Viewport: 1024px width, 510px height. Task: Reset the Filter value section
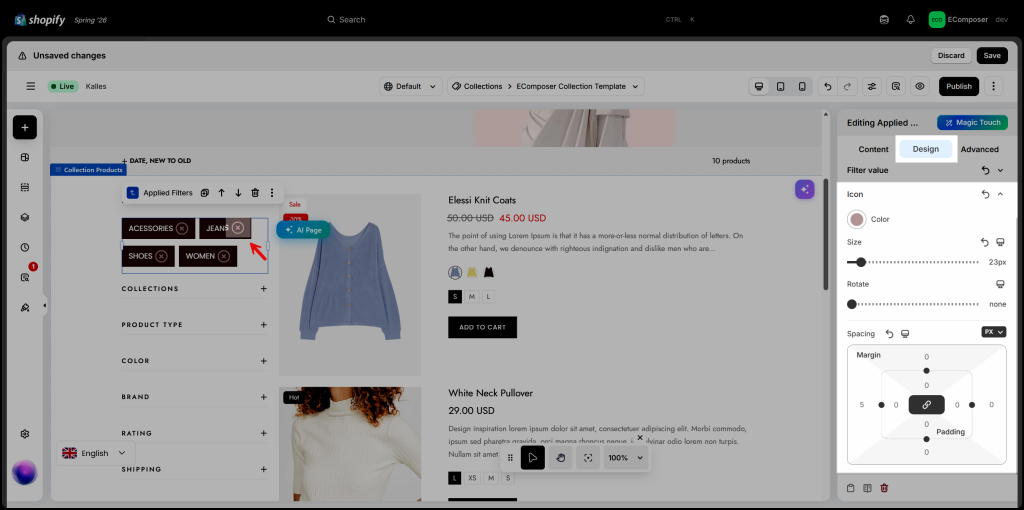click(x=985, y=170)
